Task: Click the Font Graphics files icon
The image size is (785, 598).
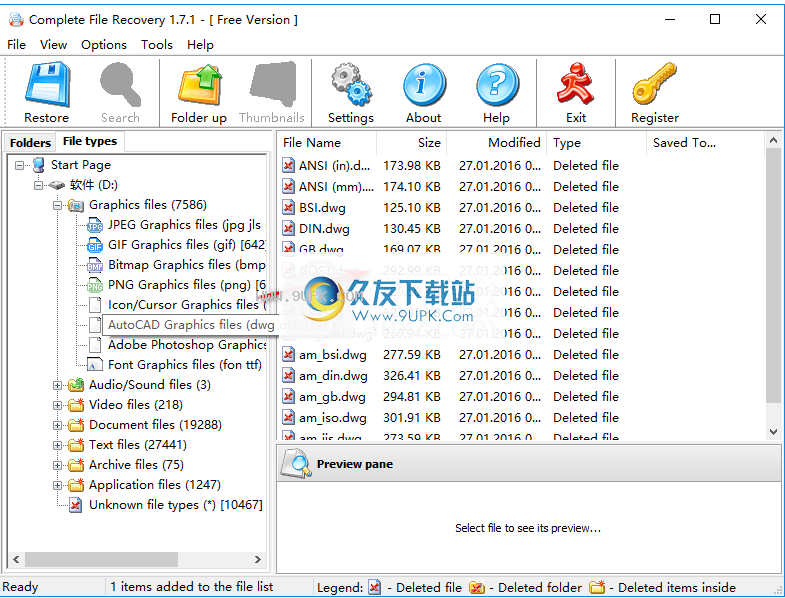Action: (x=95, y=365)
